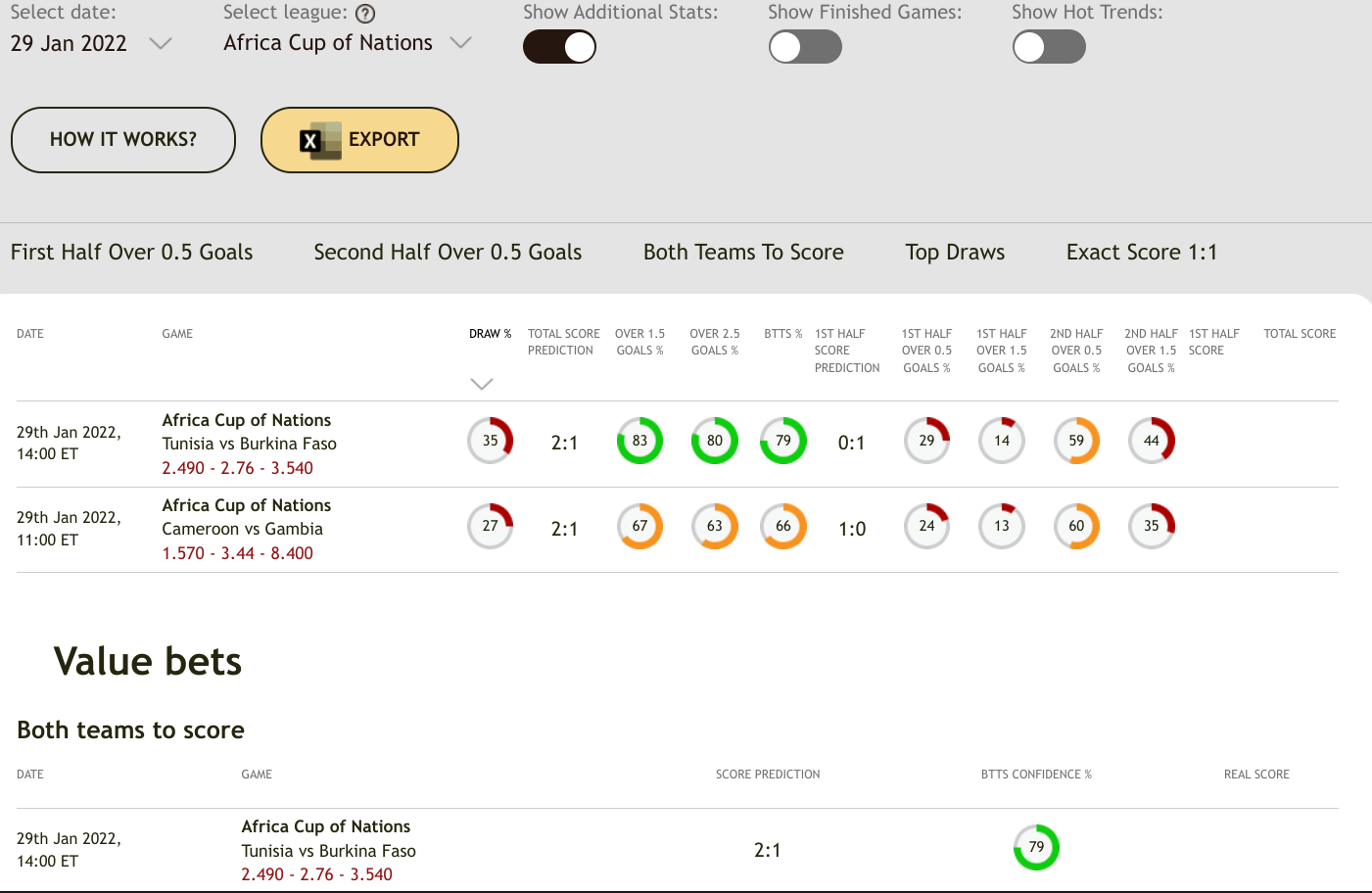Click Tunisia 2nd half over 0.5 gauge 59
Viewport: 1372px width, 893px height.
click(x=1076, y=441)
